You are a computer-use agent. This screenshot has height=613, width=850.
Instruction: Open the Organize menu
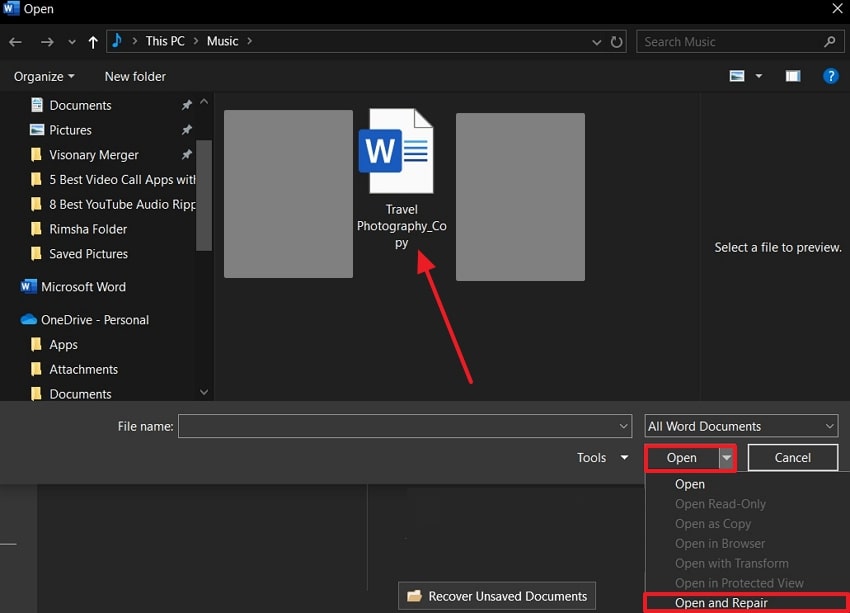[44, 76]
